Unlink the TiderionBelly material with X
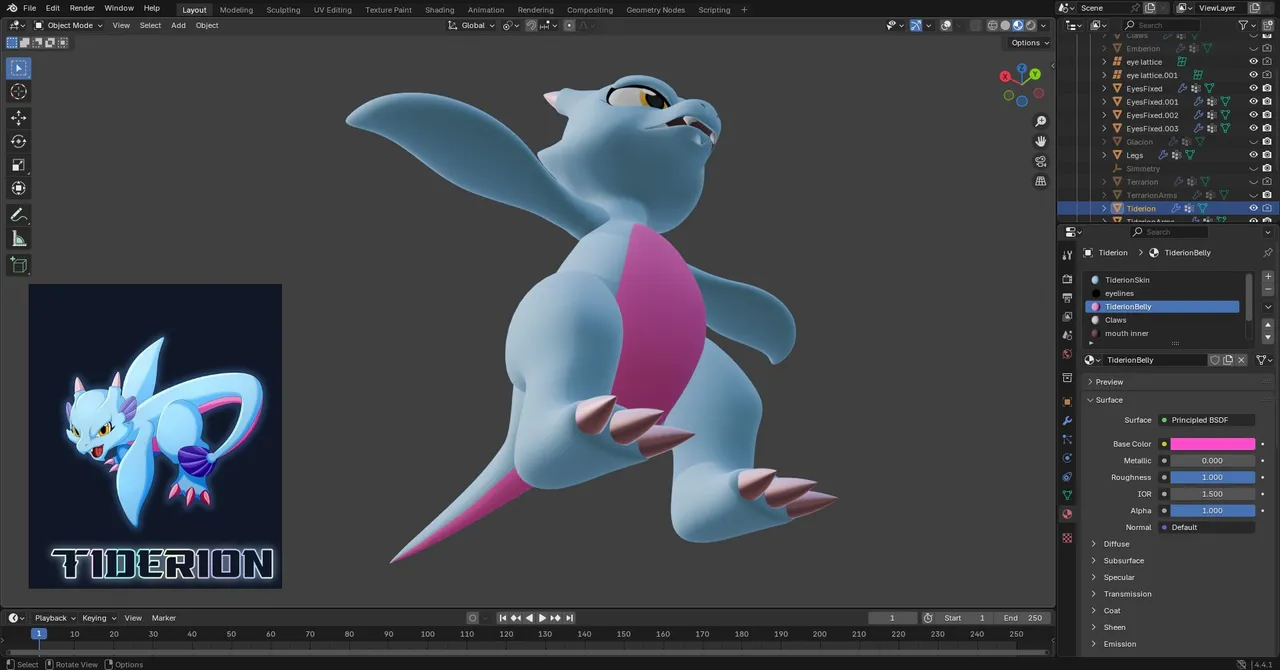Viewport: 1280px width, 670px height. pyautogui.click(x=1241, y=360)
